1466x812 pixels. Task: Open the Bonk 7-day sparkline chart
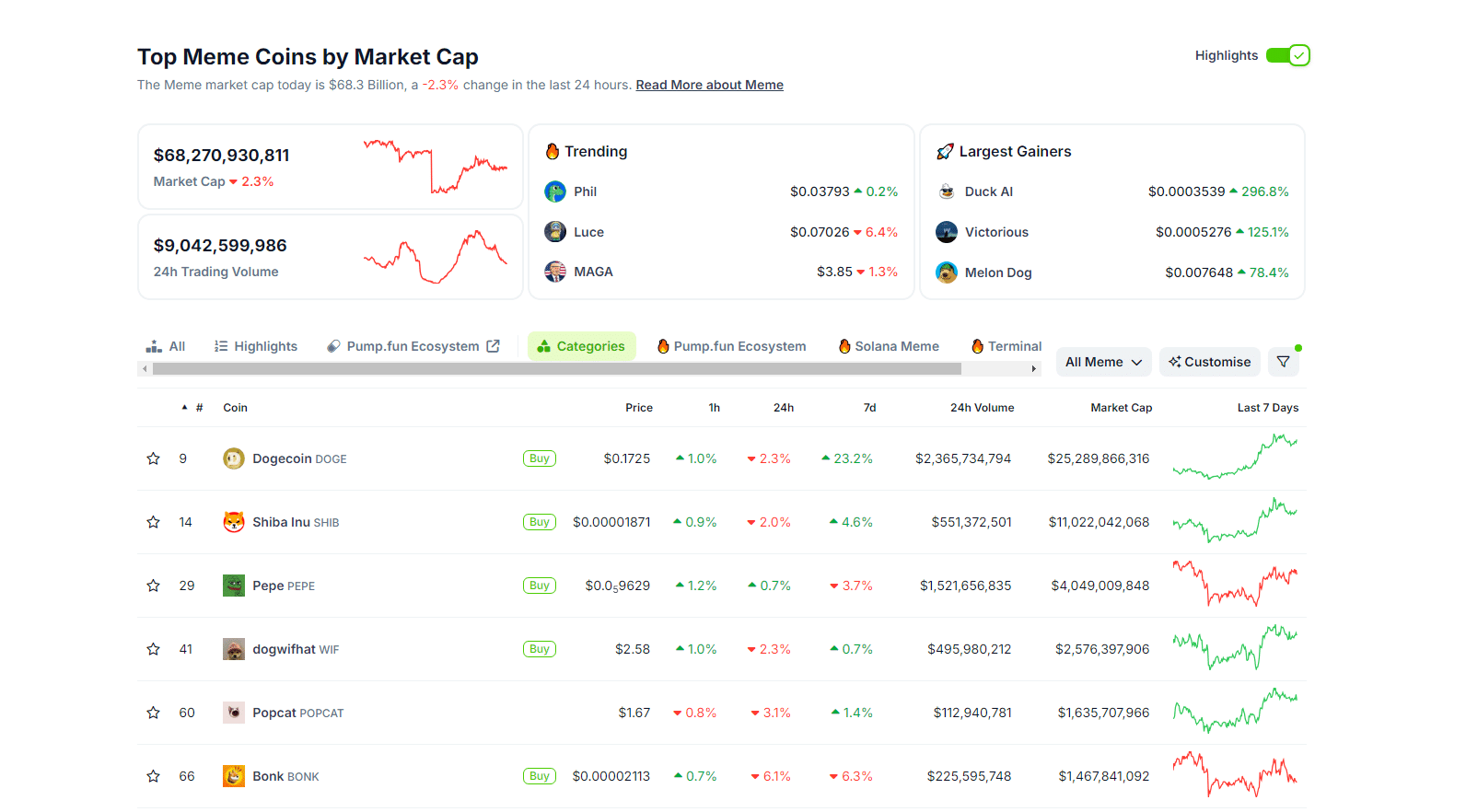coord(1235,774)
